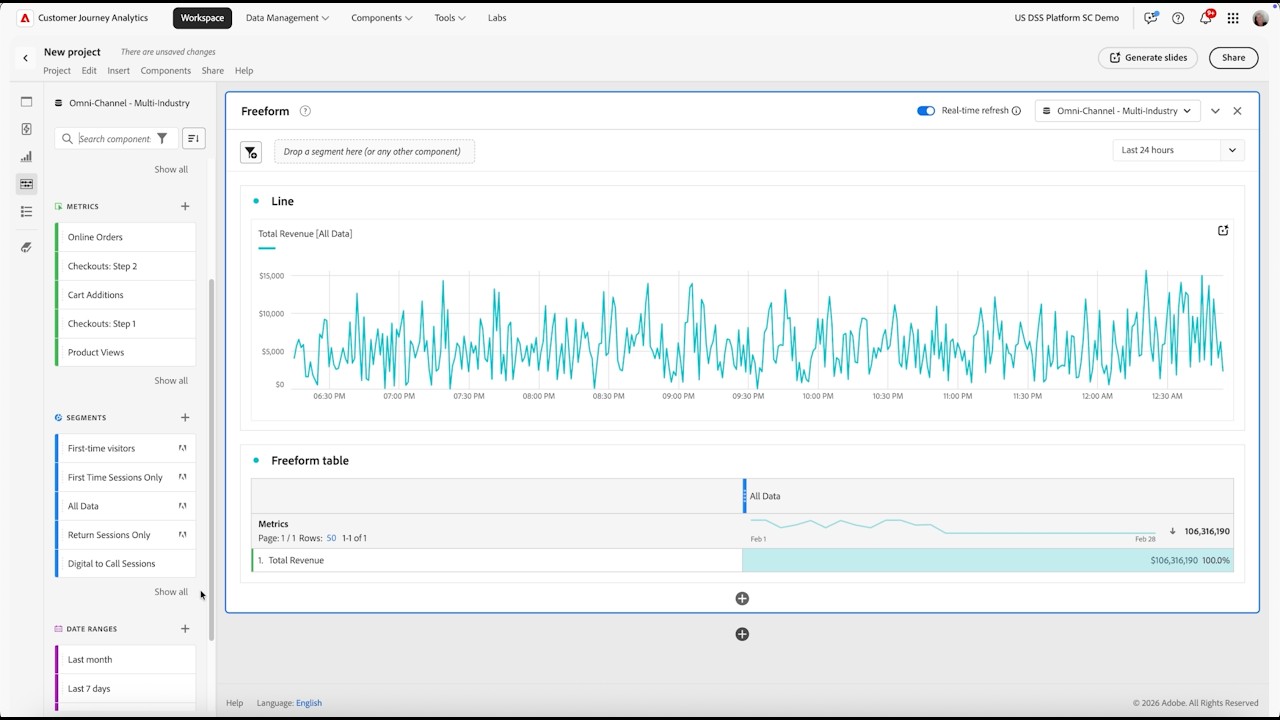
Task: Add a new date range with plus icon
Action: 185,629
